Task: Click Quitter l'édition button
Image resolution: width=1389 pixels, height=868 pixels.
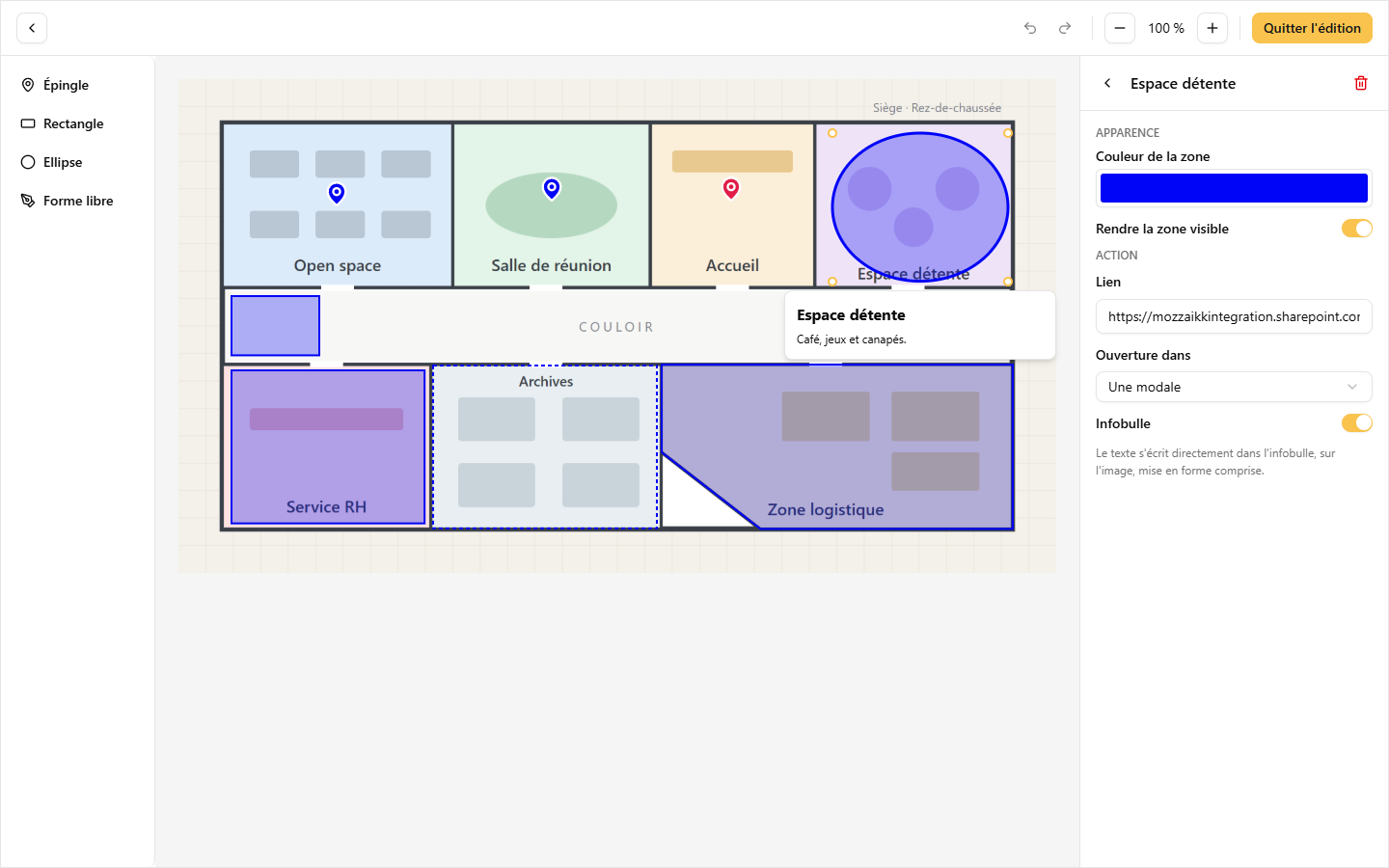Action: (x=1312, y=28)
